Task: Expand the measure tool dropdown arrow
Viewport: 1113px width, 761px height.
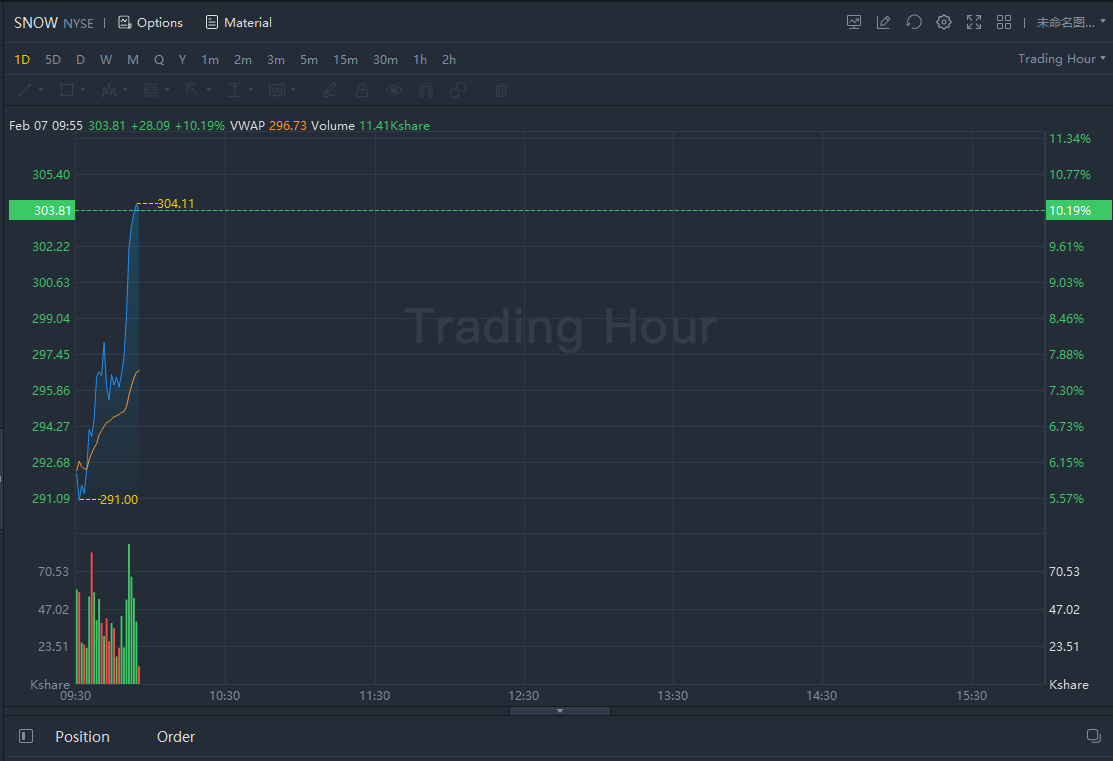Action: coord(251,90)
